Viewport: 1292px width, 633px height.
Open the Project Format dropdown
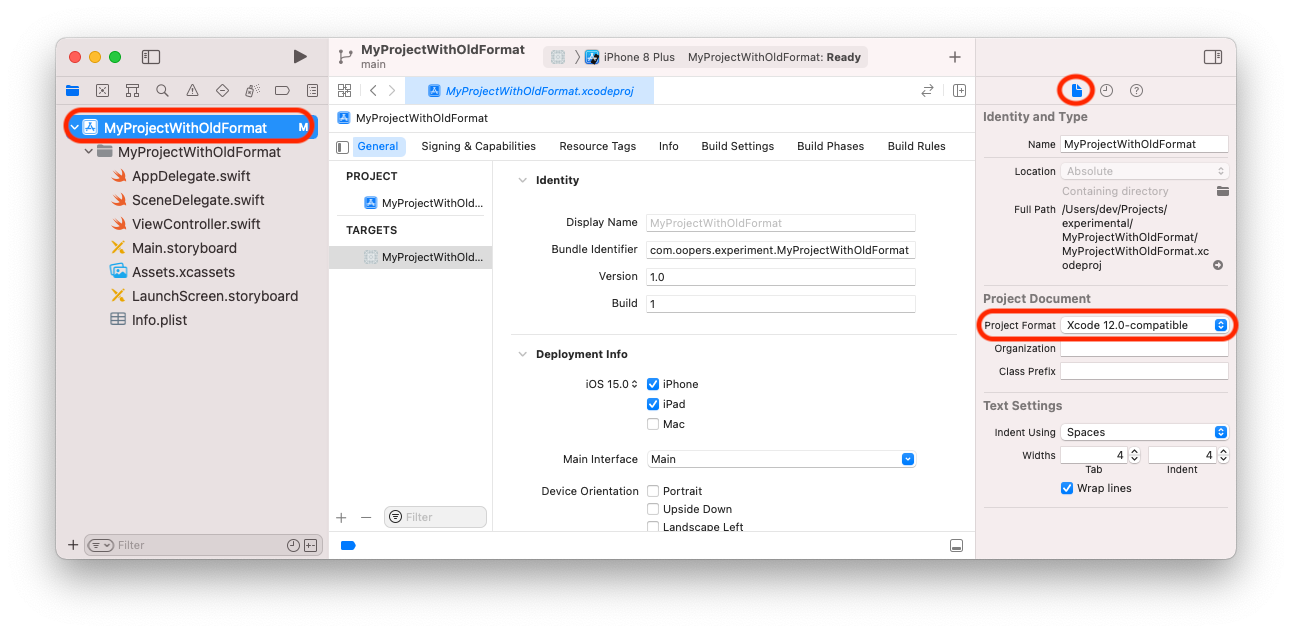coord(1145,325)
